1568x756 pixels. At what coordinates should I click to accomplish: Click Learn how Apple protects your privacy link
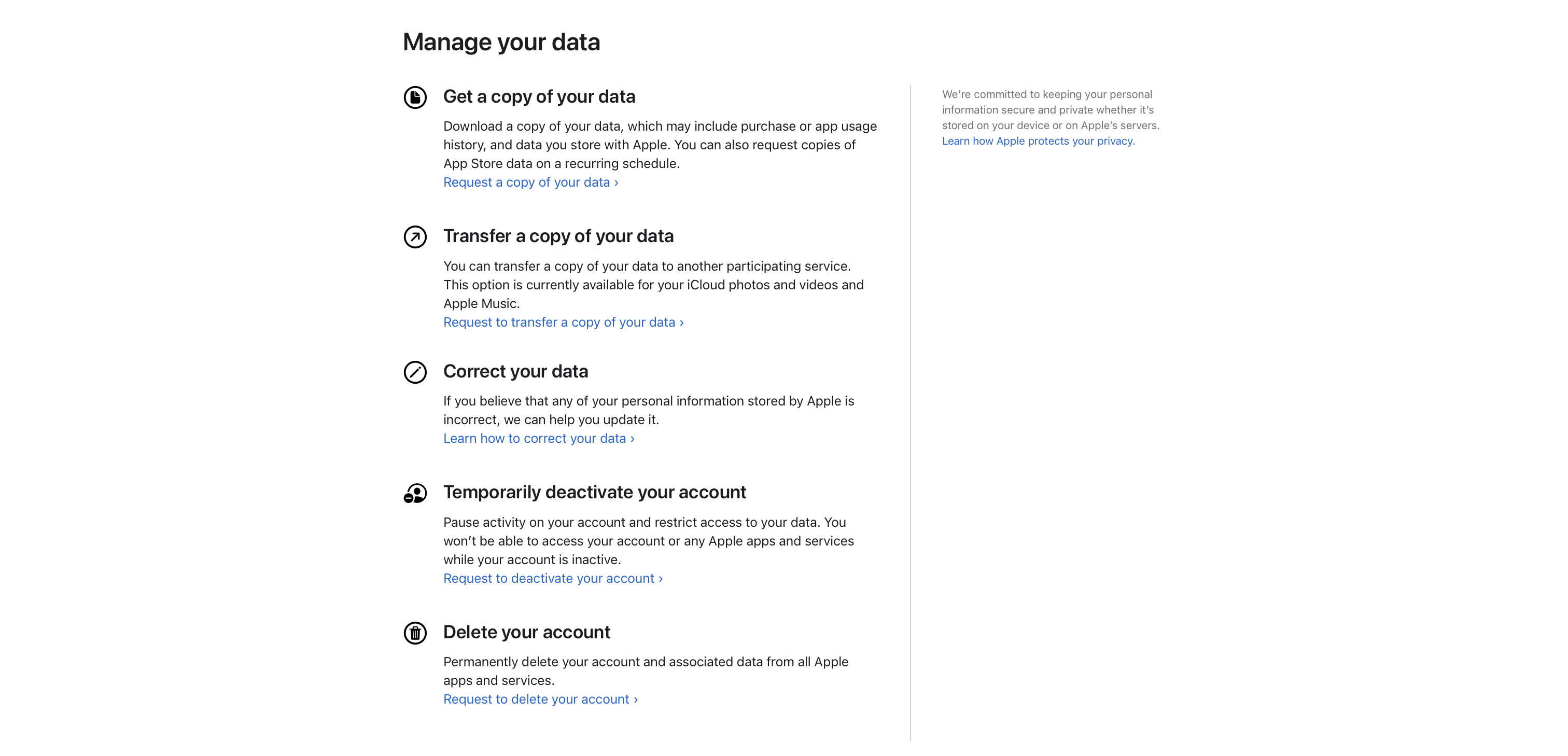tap(1038, 141)
